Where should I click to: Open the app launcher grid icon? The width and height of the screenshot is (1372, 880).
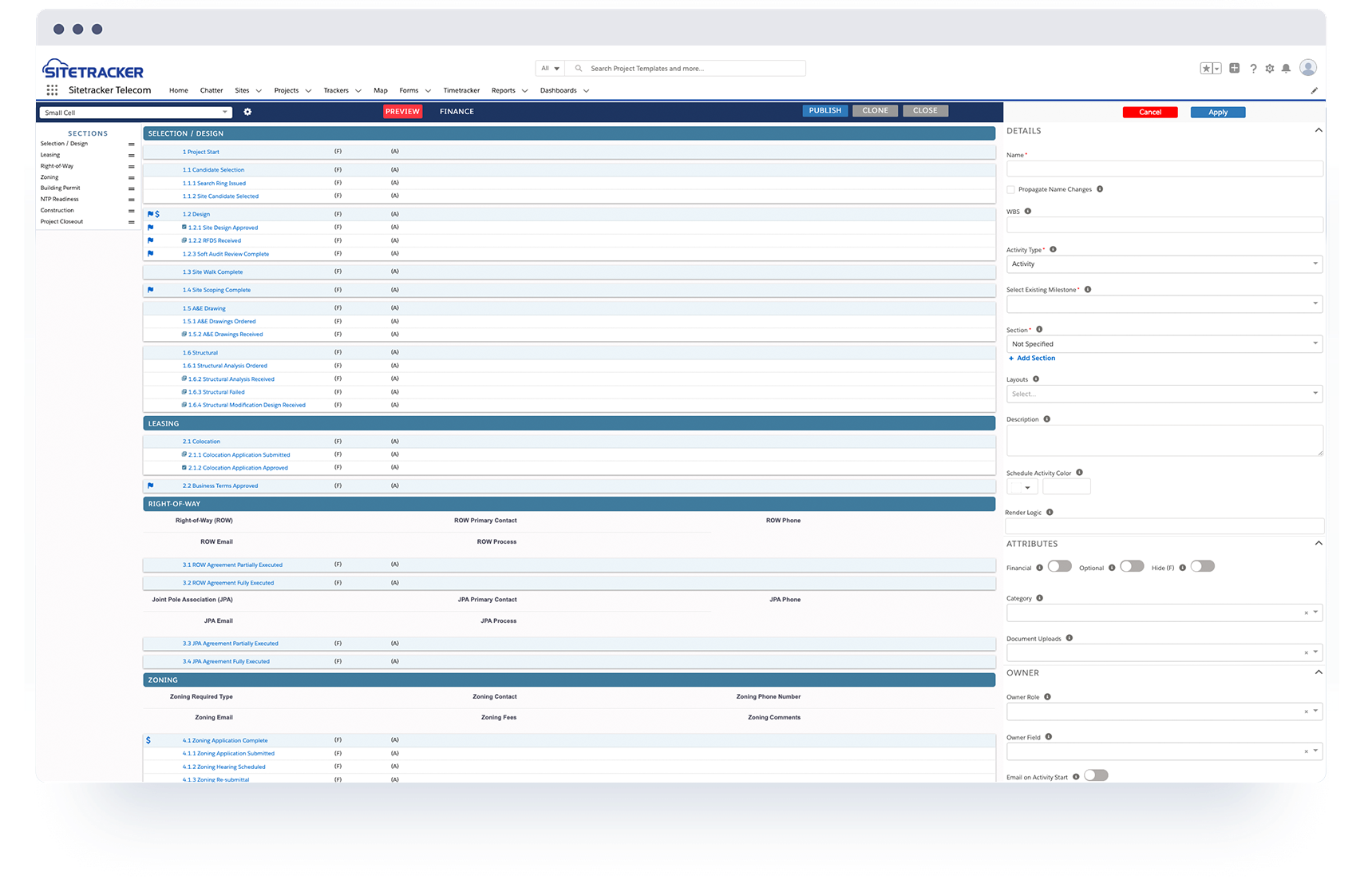[52, 90]
